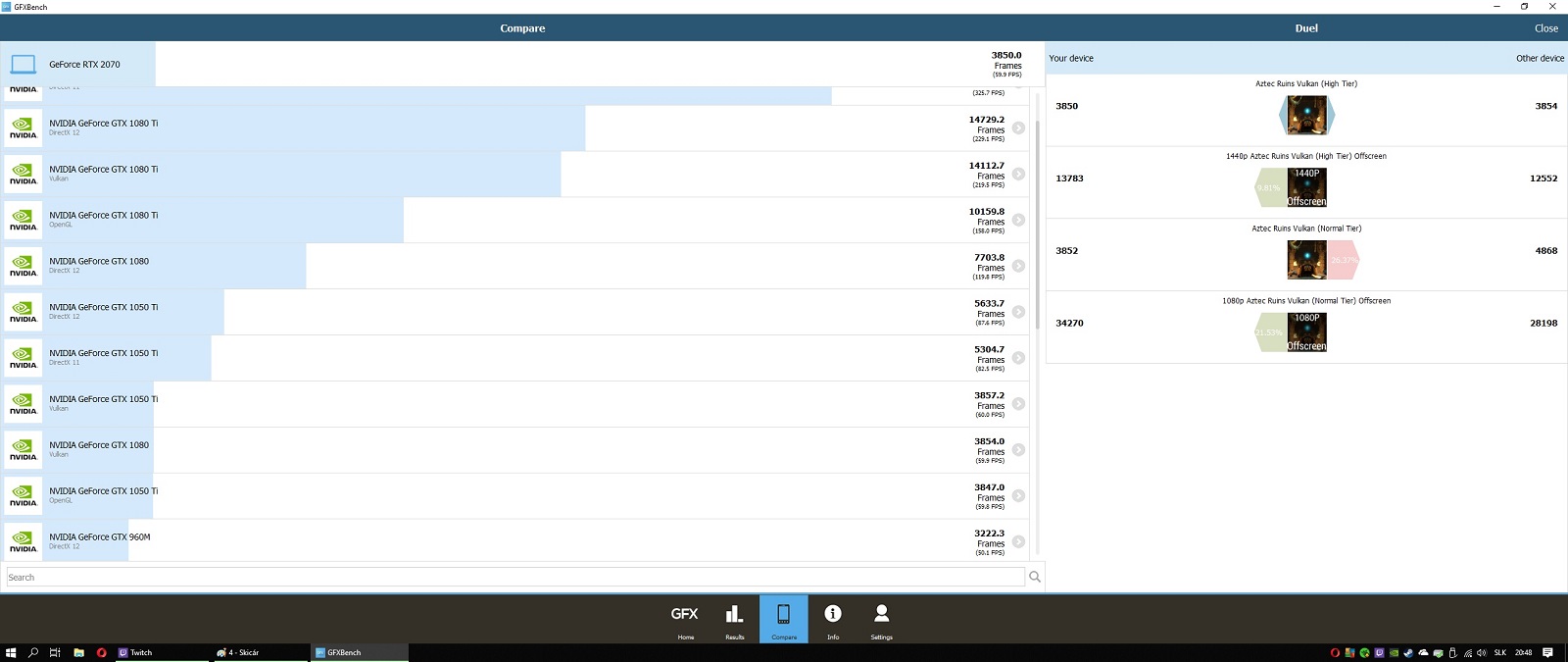Click NVIDIA logo of GTX 1050 Ti Vulkan row

tap(23, 405)
